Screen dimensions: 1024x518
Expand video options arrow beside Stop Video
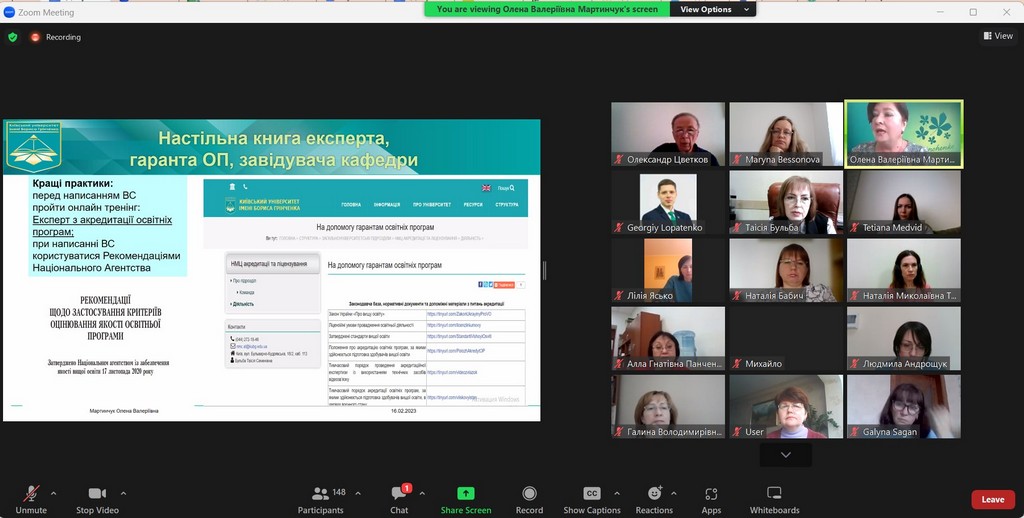(123, 493)
